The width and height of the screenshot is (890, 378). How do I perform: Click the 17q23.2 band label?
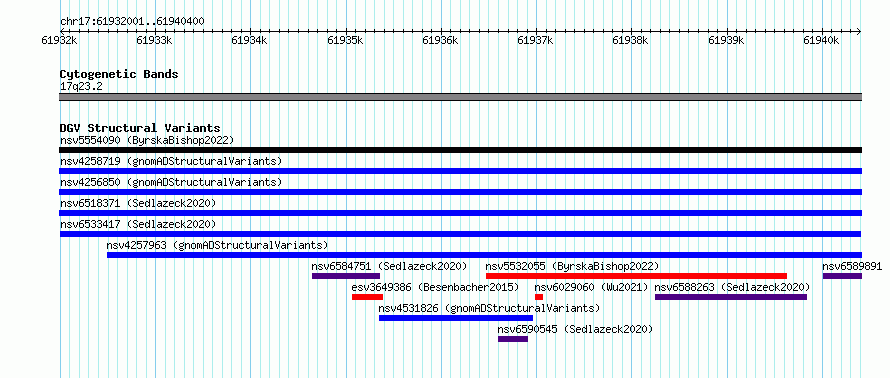coord(81,87)
